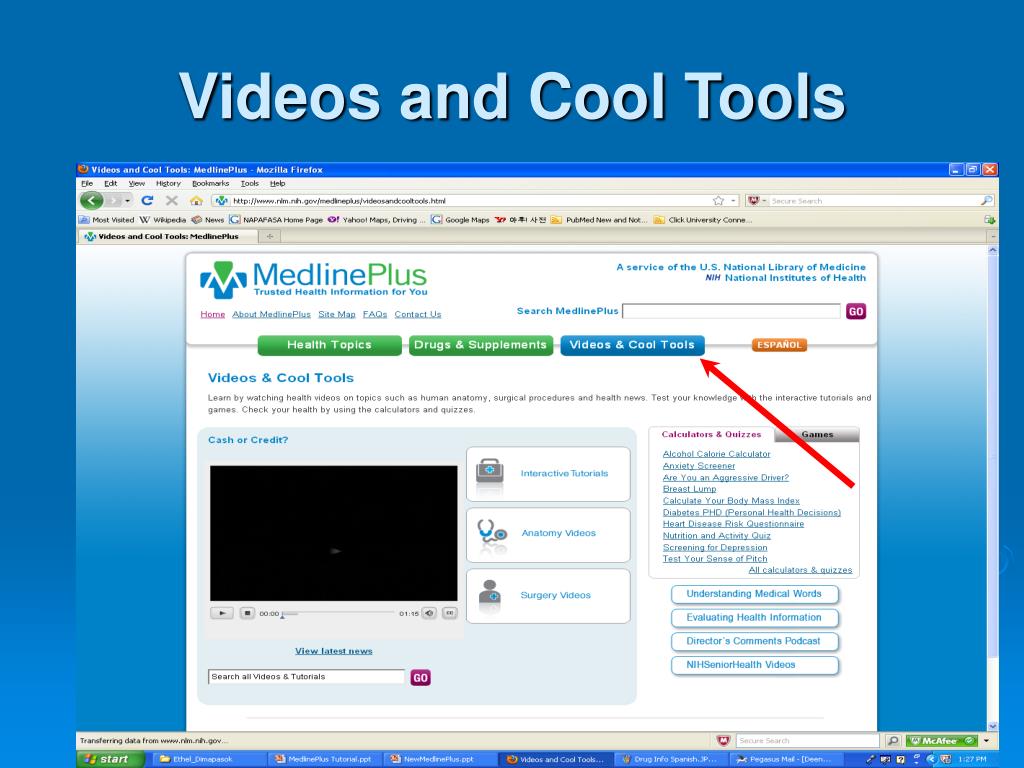Open the history dropdown next to forward button
This screenshot has height=768, width=1024.
click(127, 200)
